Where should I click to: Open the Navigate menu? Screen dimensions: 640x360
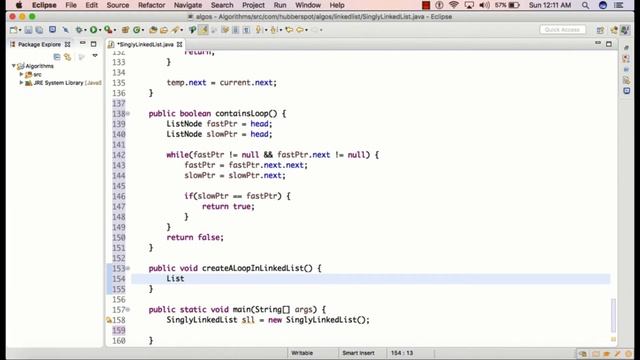tap(188, 5)
